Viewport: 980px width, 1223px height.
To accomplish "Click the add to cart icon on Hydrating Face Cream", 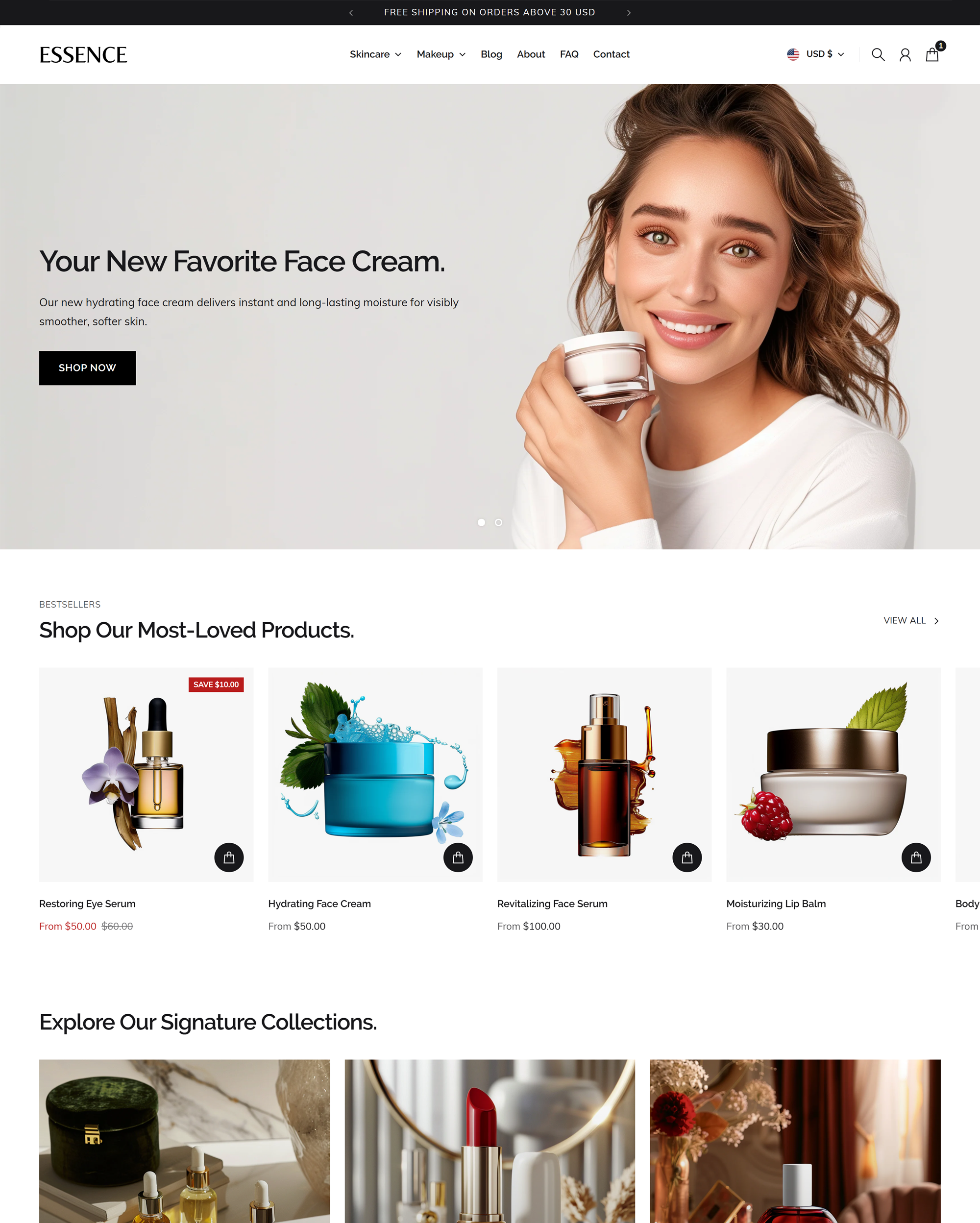I will click(x=458, y=857).
